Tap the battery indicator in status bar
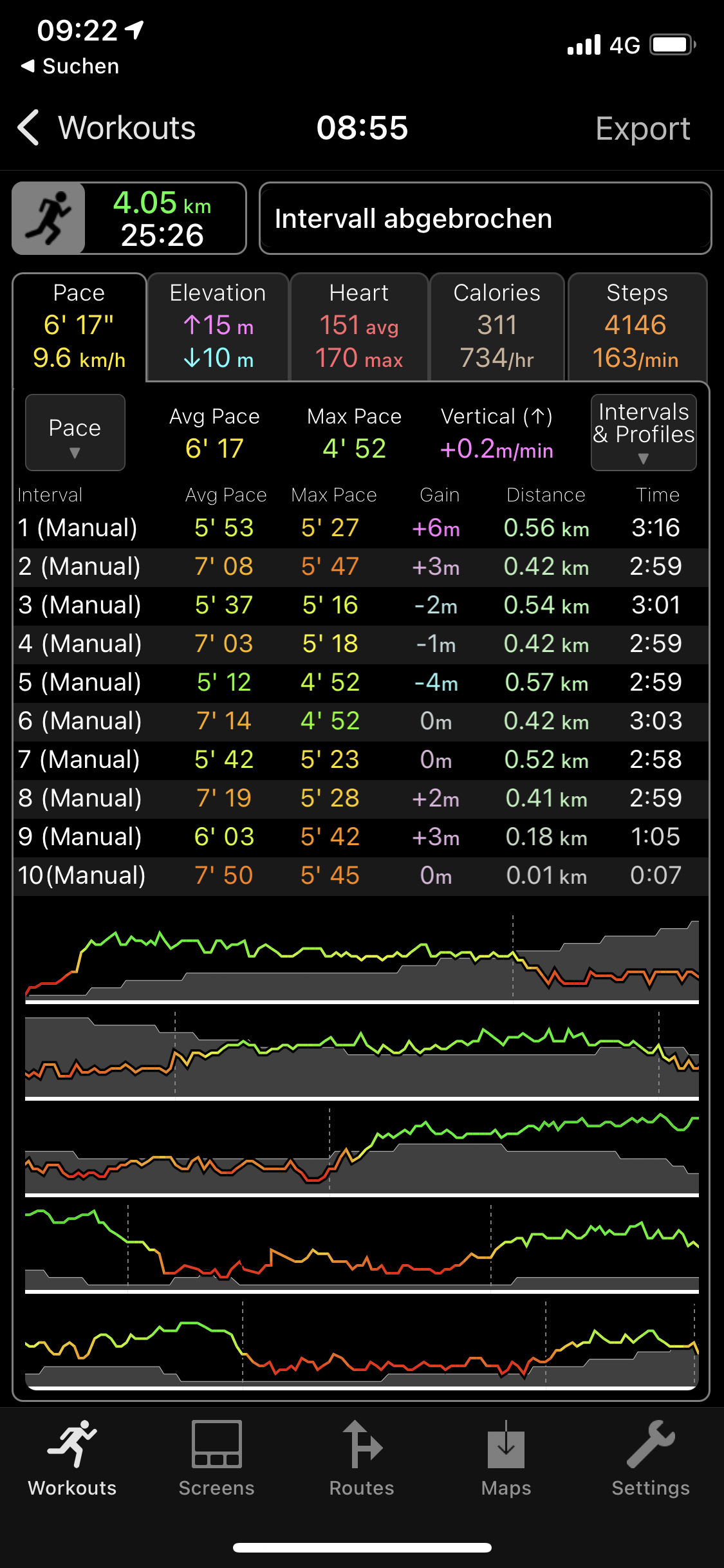 672,45
